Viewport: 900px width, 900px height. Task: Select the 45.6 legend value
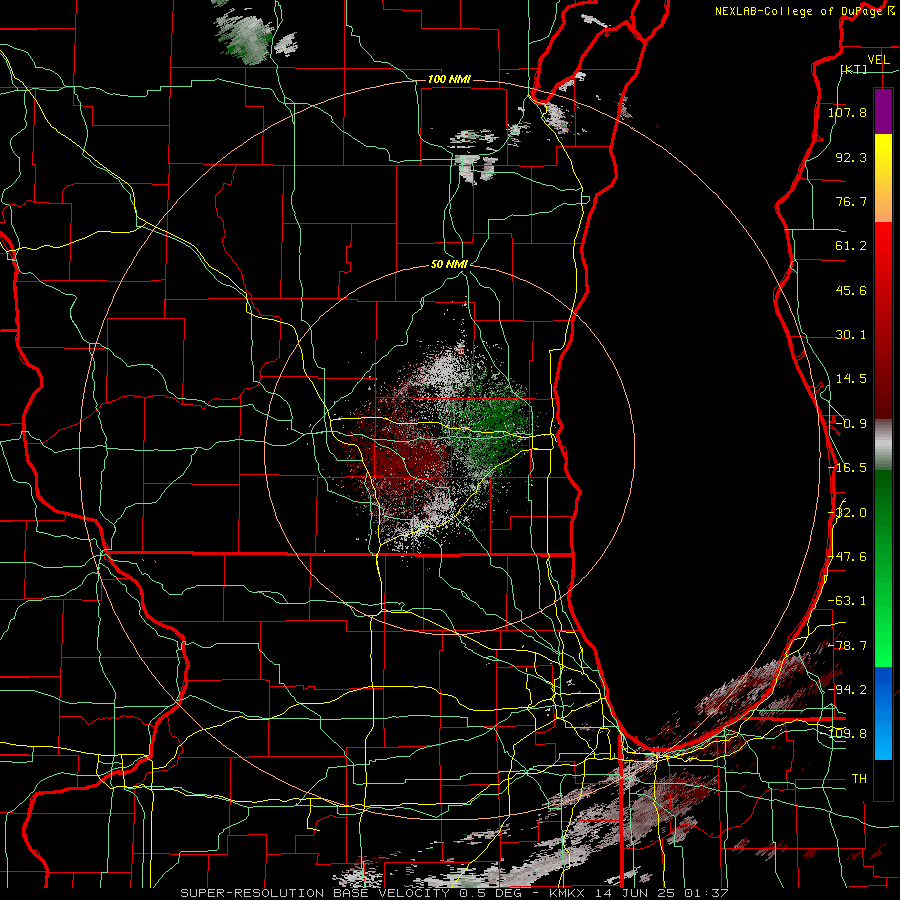[851, 290]
